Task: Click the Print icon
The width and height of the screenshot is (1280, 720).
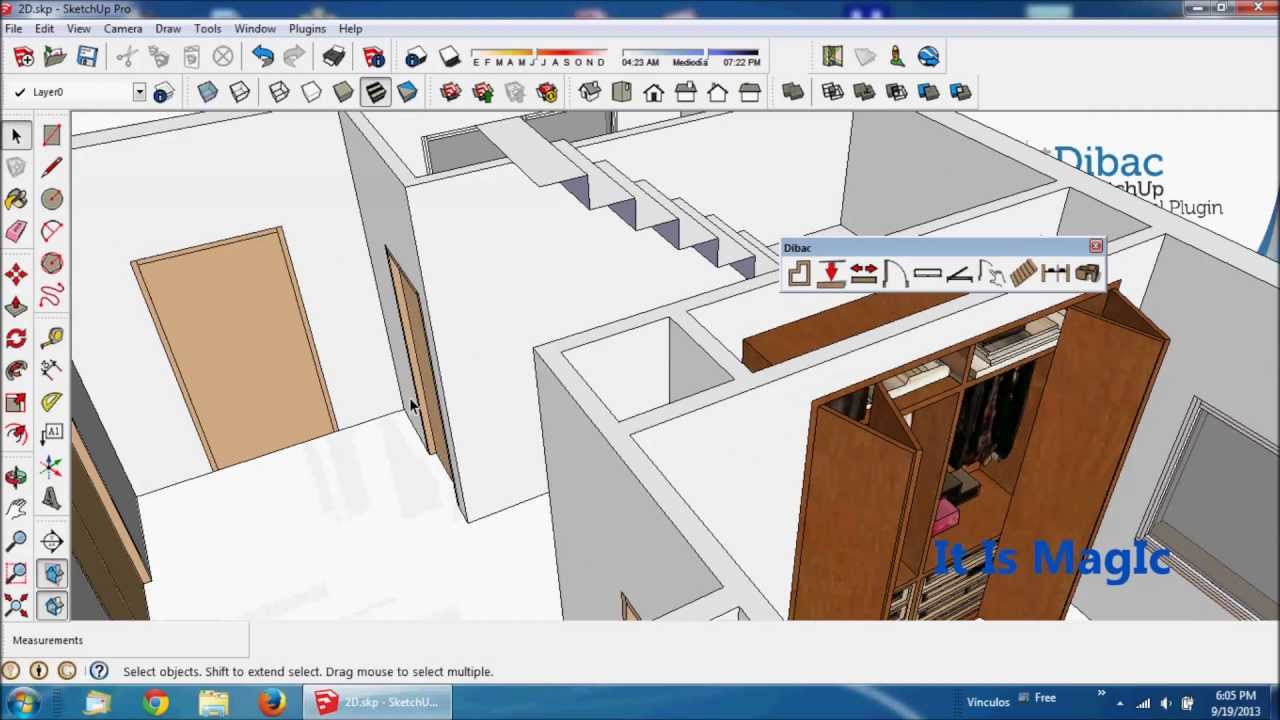Action: tap(333, 57)
